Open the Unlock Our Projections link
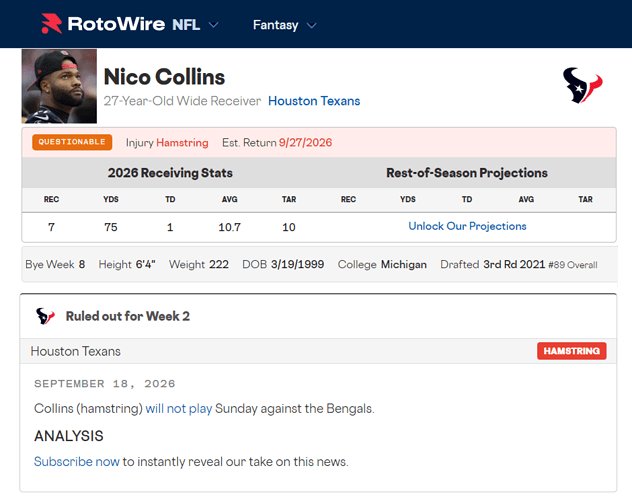This screenshot has width=632, height=499. (467, 226)
